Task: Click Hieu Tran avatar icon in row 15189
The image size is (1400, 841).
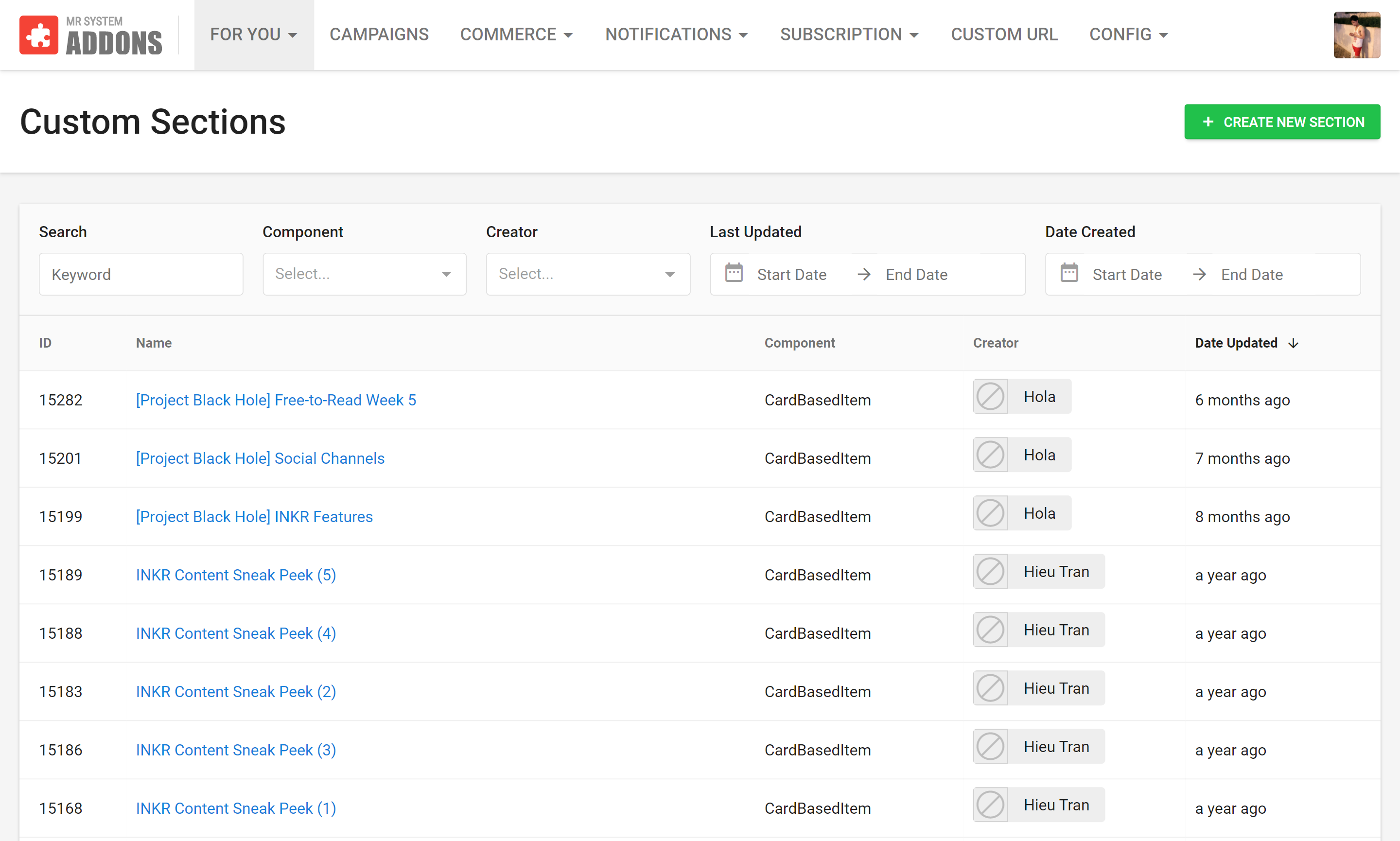Action: point(990,572)
